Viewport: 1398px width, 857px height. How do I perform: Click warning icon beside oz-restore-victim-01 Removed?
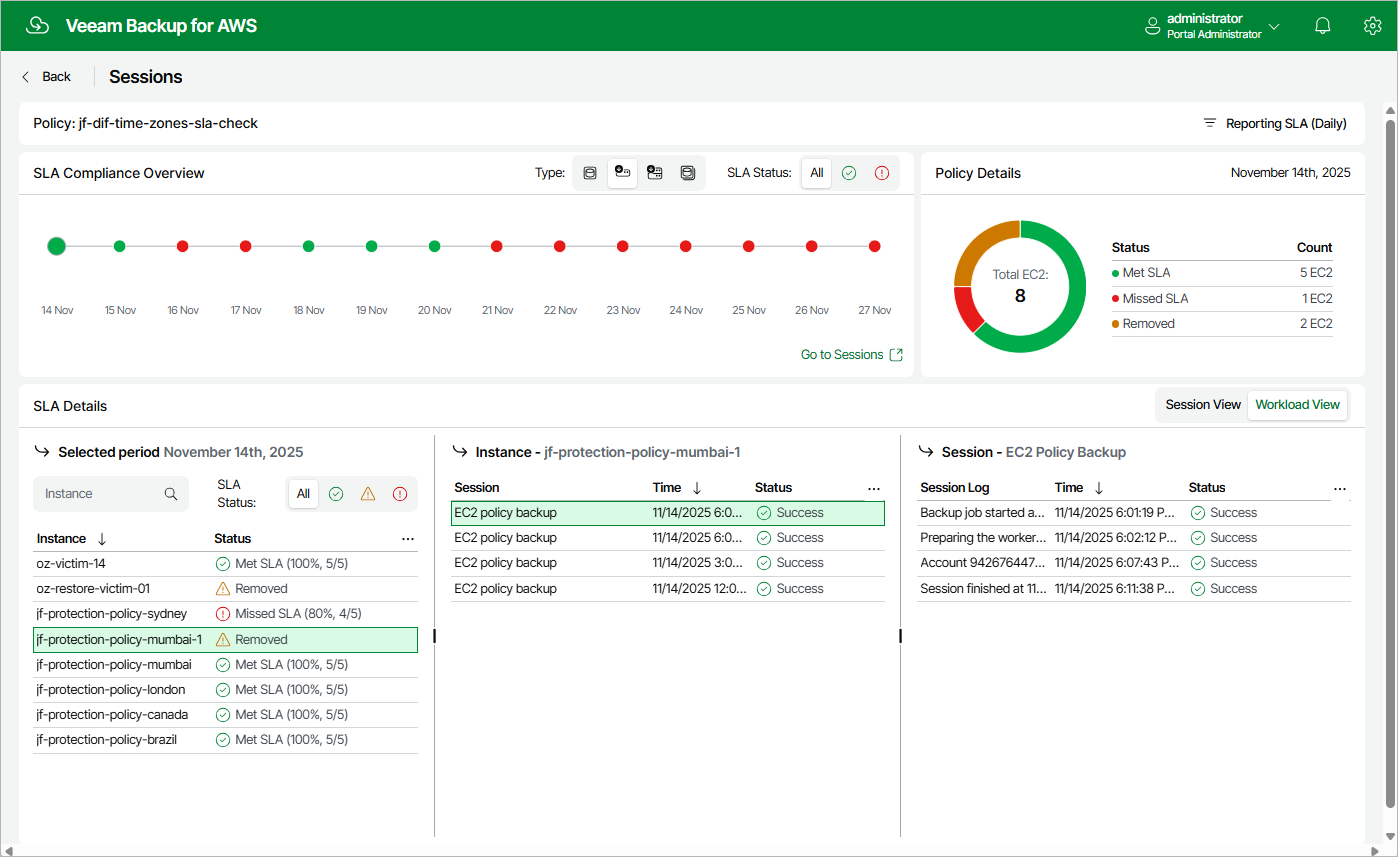[223, 589]
